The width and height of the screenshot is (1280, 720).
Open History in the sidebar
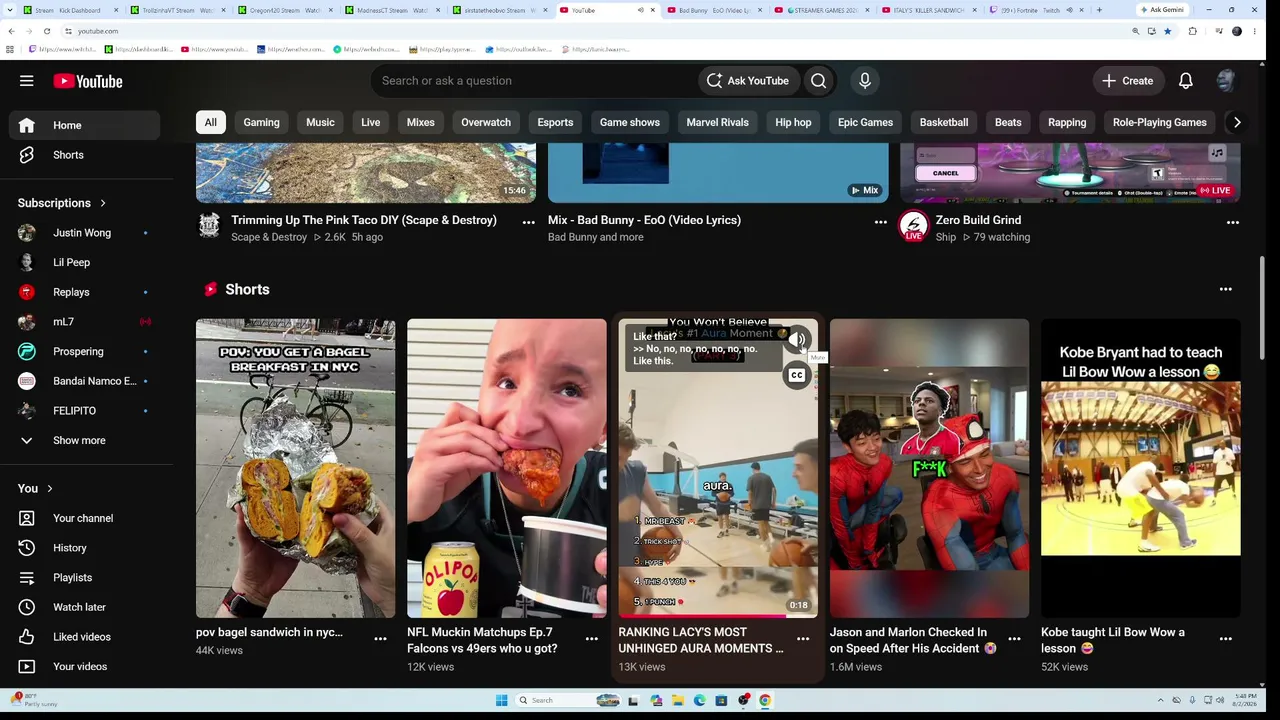pyautogui.click(x=85, y=548)
